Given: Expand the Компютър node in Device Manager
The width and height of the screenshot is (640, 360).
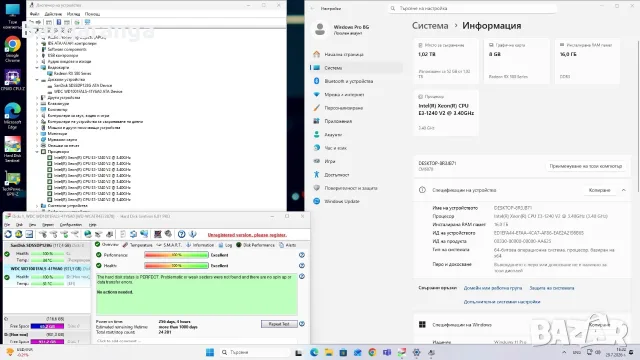Looking at the screenshot, I should click(37, 109).
